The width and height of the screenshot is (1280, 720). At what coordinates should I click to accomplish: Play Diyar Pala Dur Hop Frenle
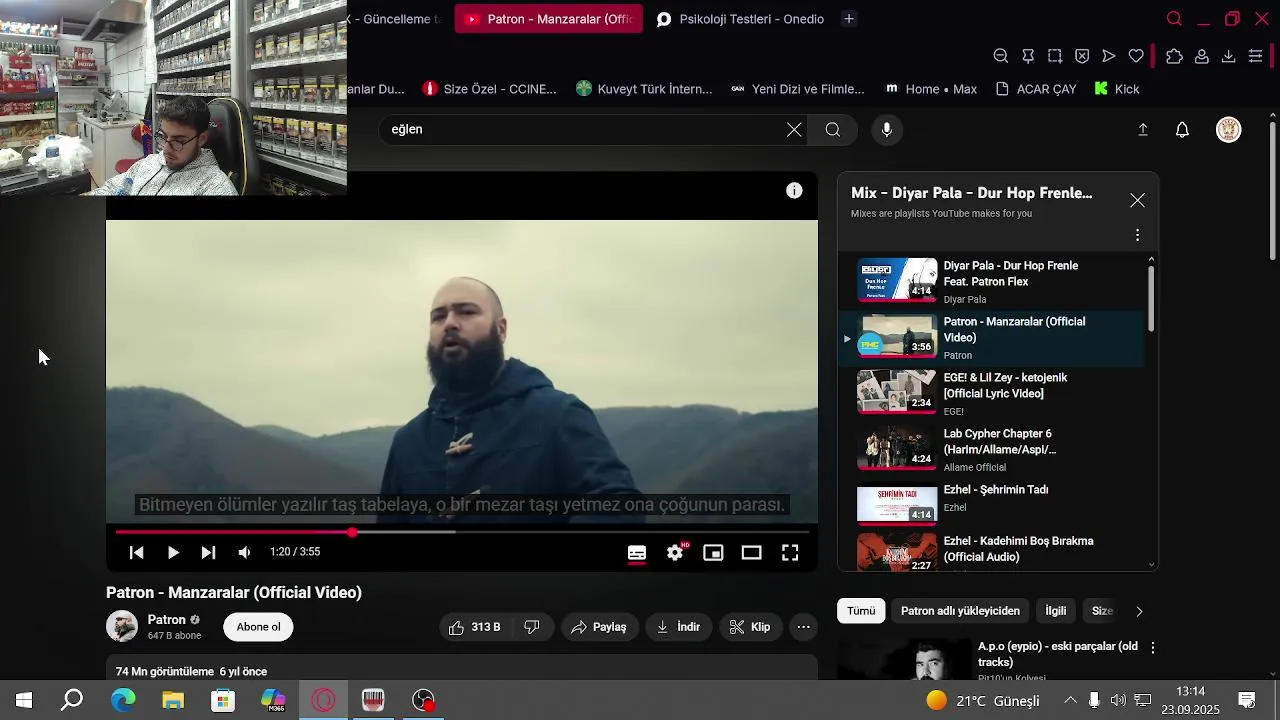click(x=991, y=280)
